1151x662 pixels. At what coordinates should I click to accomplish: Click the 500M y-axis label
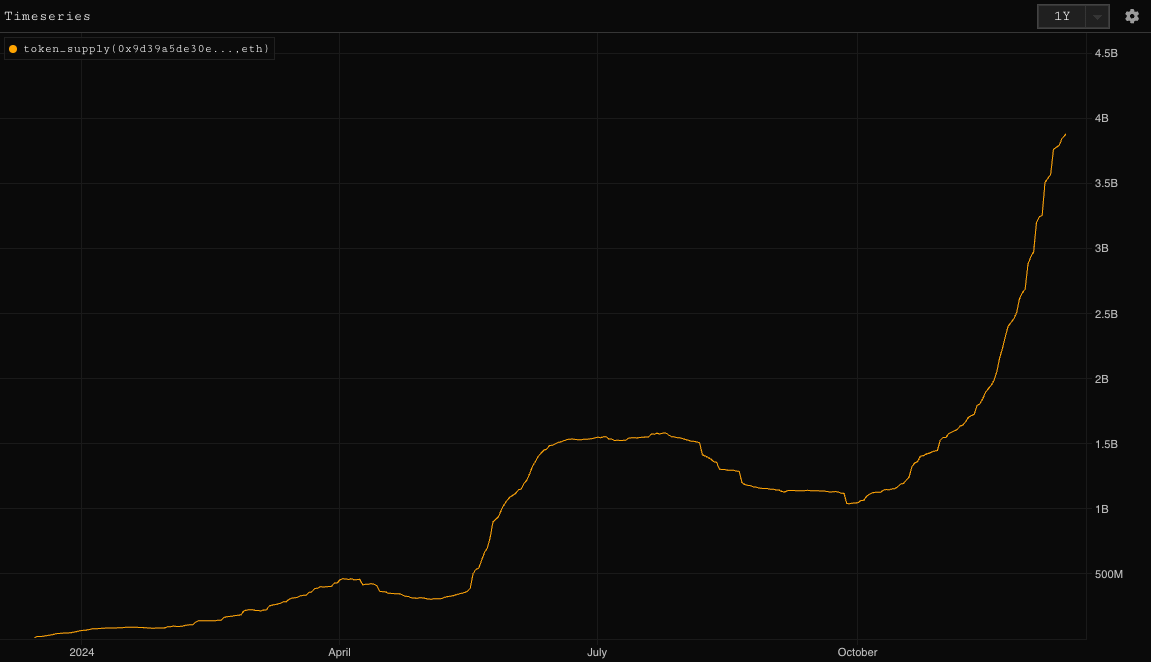click(x=1108, y=574)
